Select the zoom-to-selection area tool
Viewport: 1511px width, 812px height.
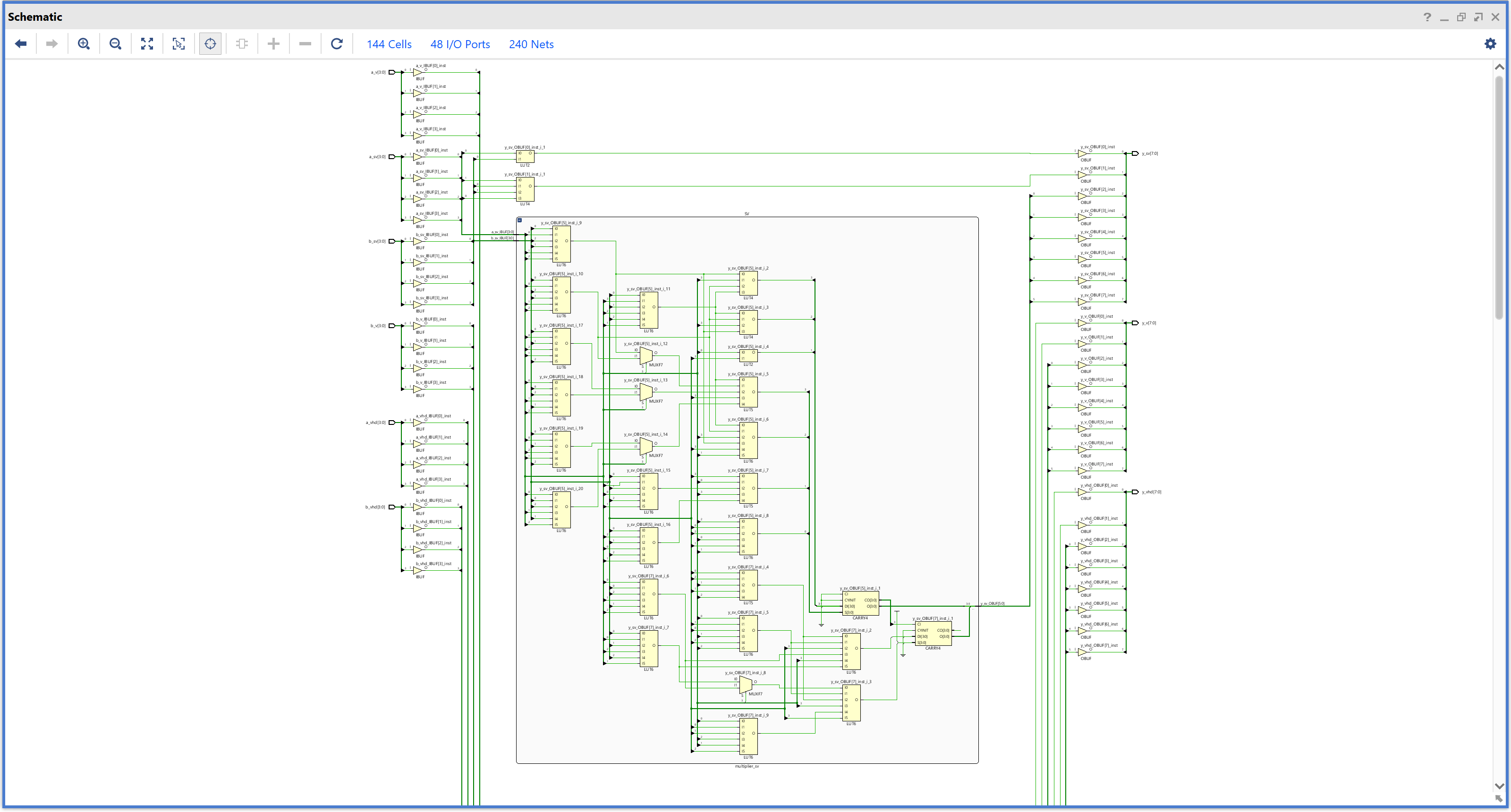click(x=179, y=44)
